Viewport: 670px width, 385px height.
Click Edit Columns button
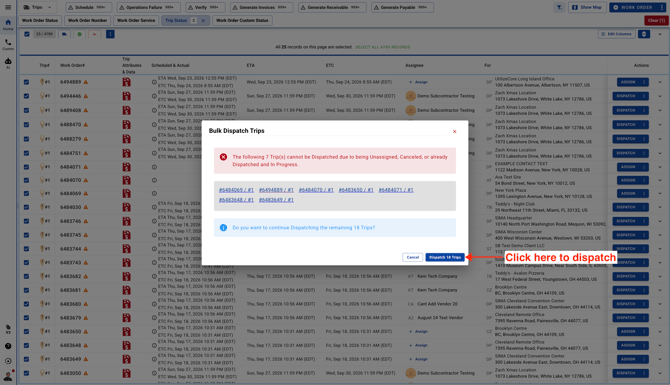pos(616,34)
